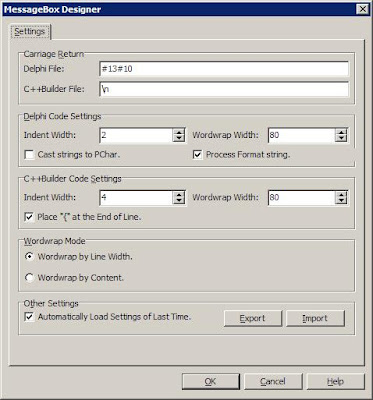Click the Export button
Viewport: 373px width, 400px height.
(253, 318)
